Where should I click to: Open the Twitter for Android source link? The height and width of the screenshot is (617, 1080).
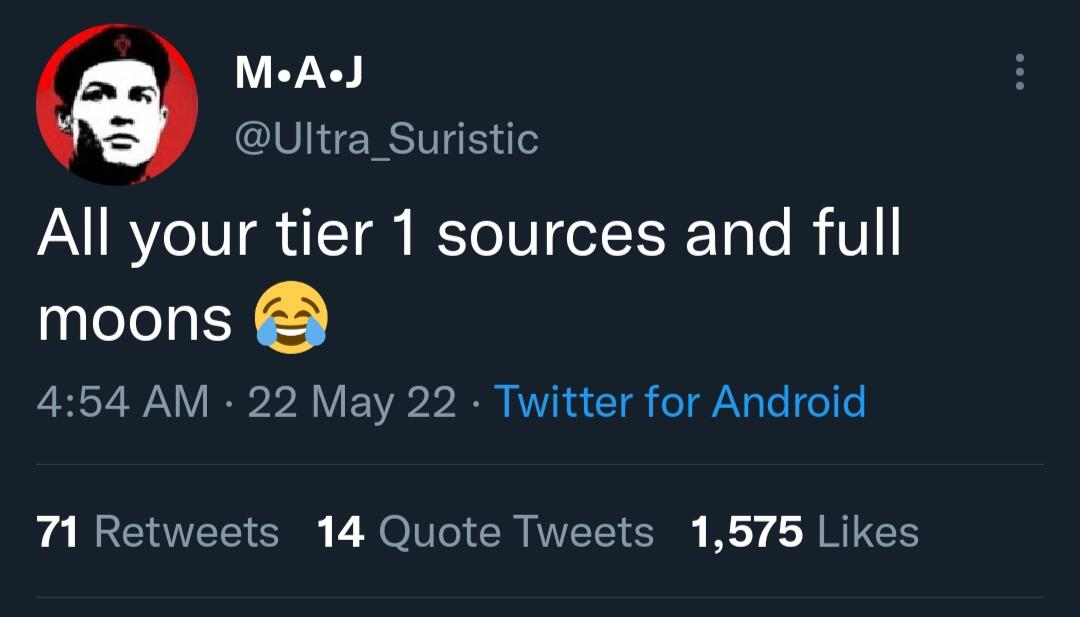click(x=680, y=402)
